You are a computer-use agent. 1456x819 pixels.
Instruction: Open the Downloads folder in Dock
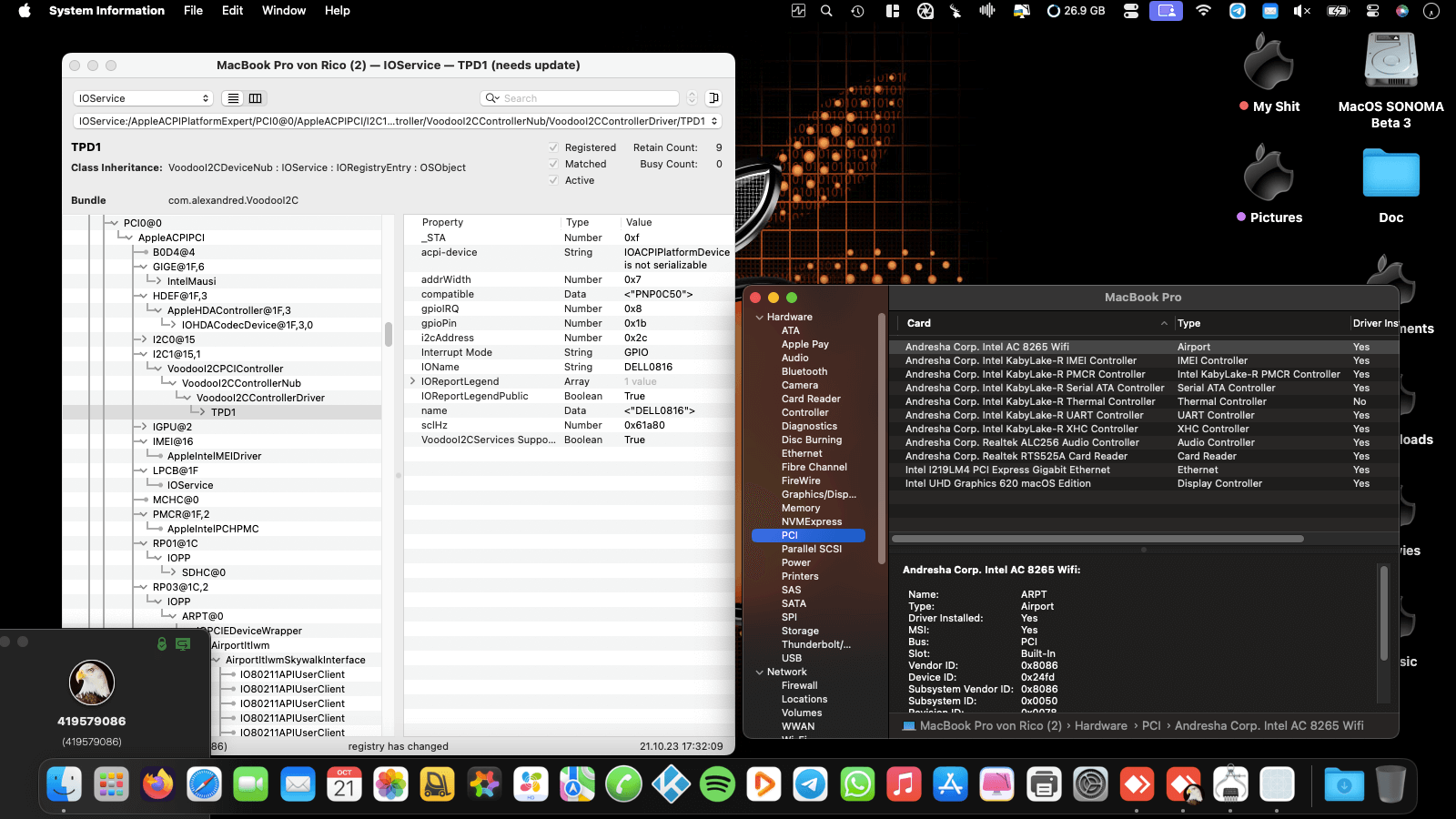click(x=1344, y=784)
